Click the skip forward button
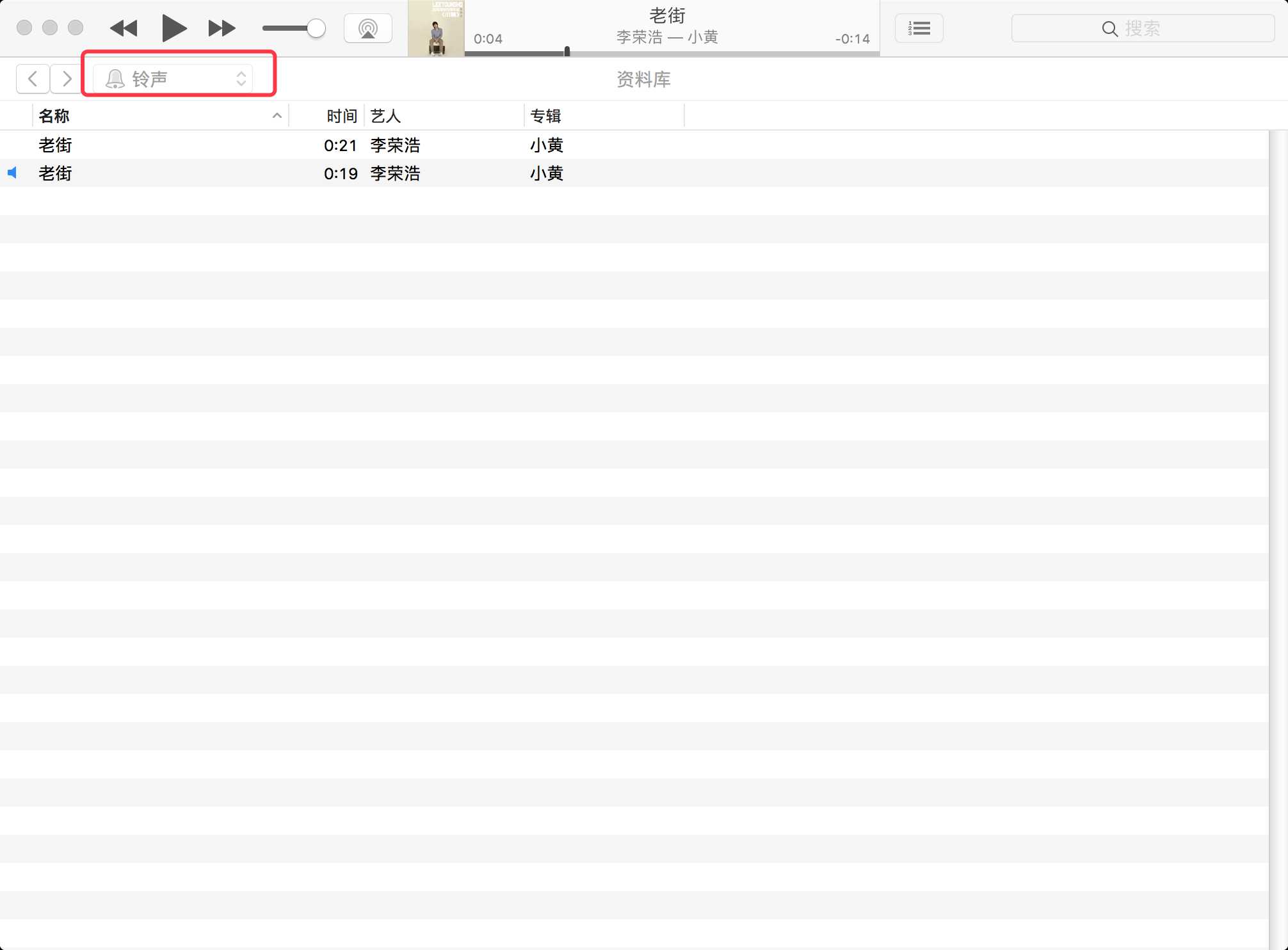This screenshot has height=950, width=1288. 220,27
